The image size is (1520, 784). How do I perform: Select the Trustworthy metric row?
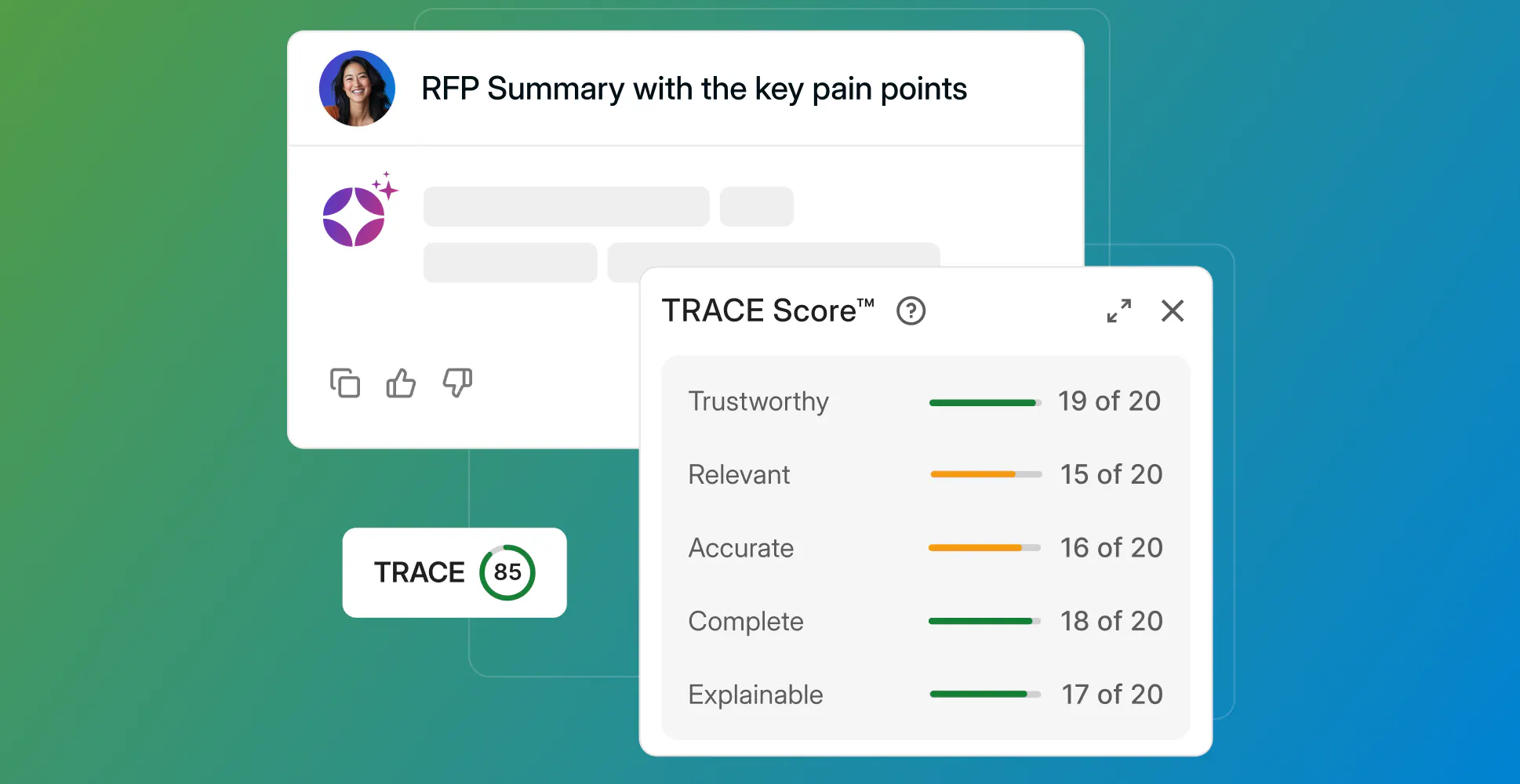pyautogui.click(x=758, y=401)
